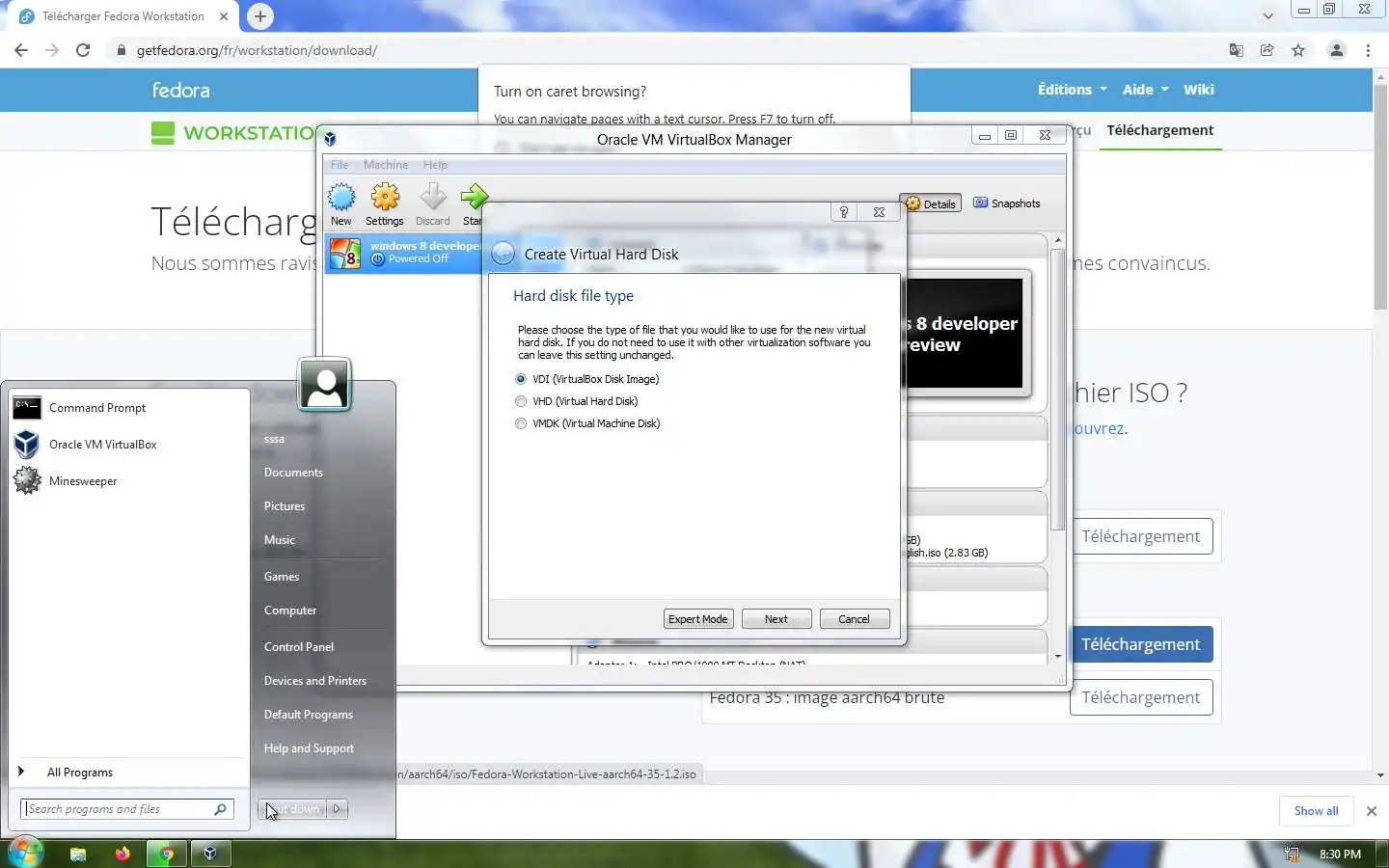Launch Oracle VM VirtualBox from Start menu
1389x868 pixels.
coord(128,445)
